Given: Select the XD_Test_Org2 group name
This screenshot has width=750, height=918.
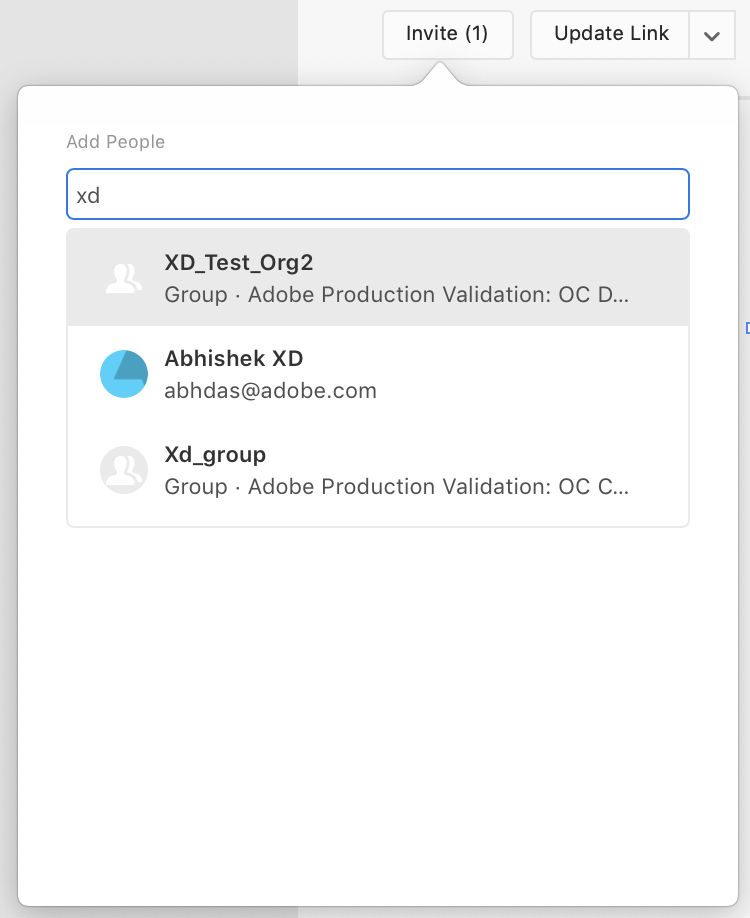Looking at the screenshot, I should (x=239, y=262).
